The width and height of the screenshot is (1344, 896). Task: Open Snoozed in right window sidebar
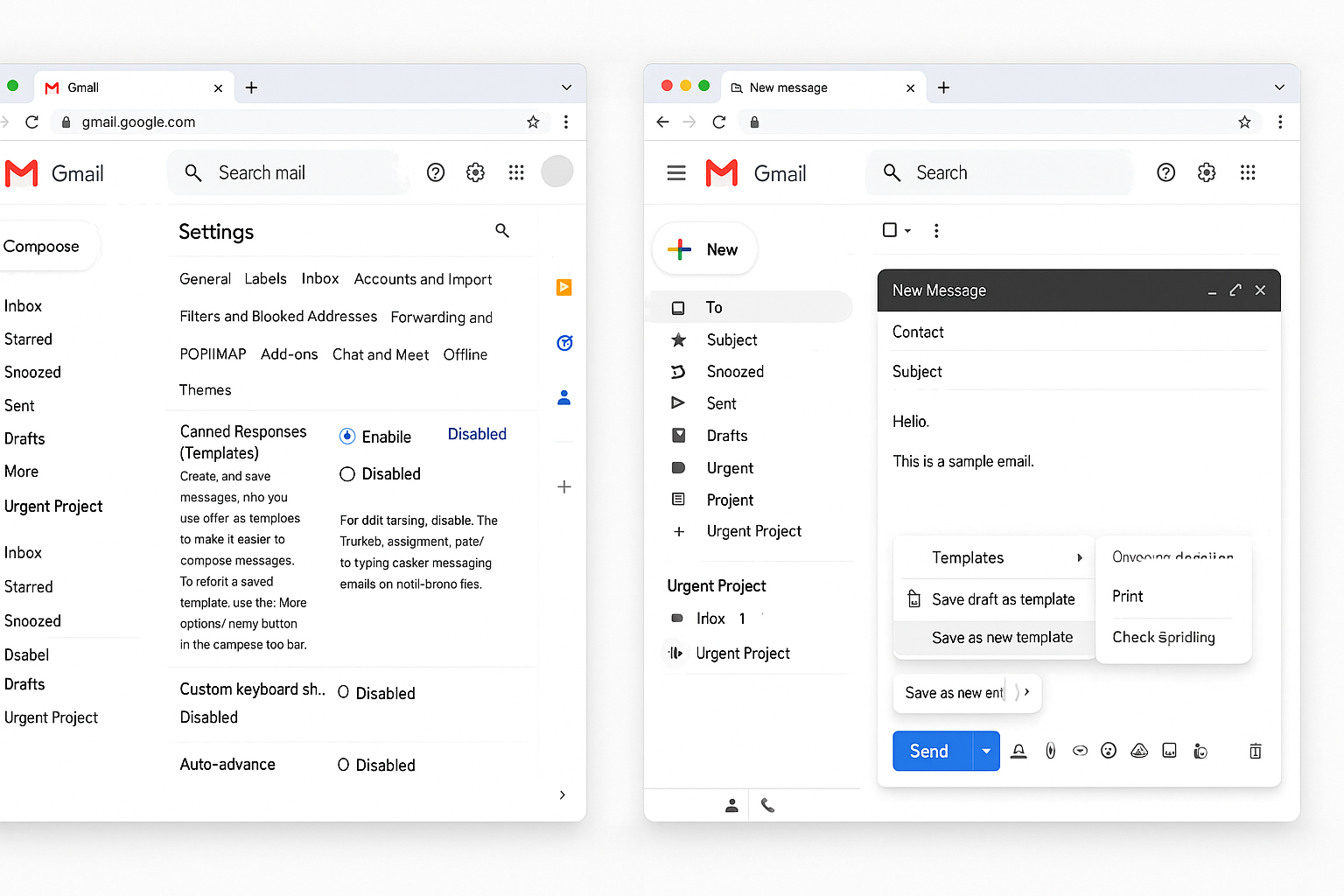[735, 372]
